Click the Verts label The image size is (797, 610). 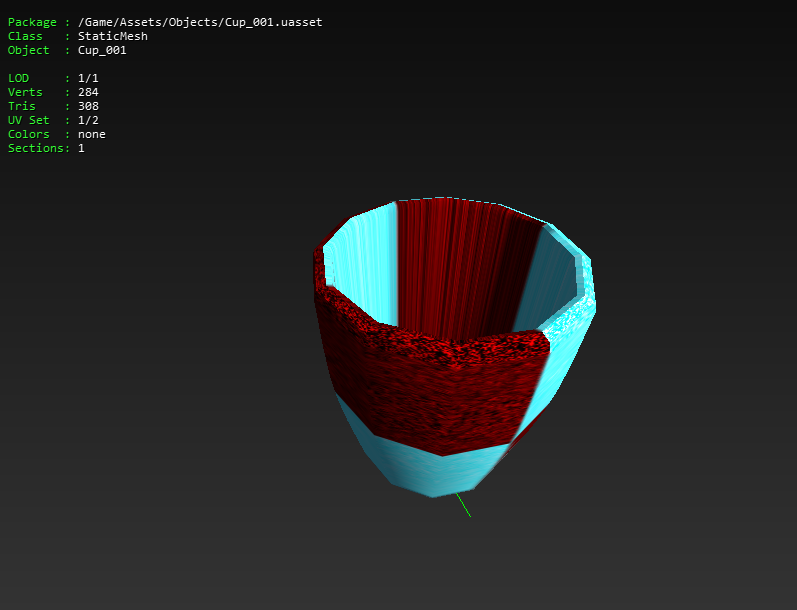click(25, 92)
